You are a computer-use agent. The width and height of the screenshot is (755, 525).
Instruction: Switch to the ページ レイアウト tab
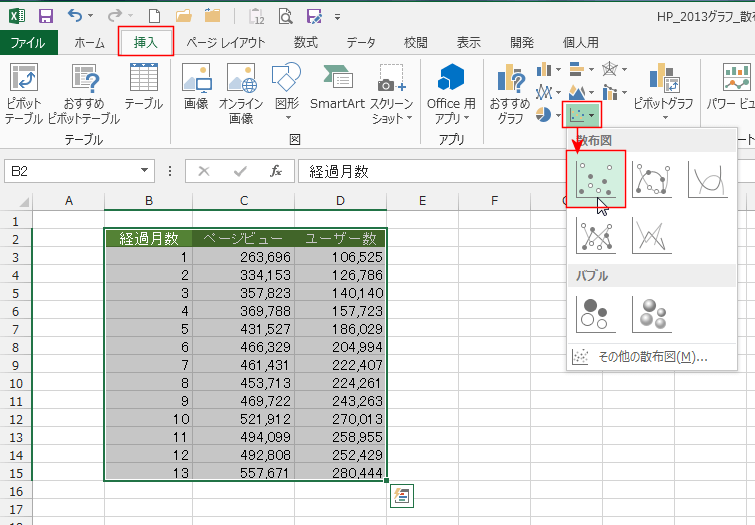pos(226,42)
